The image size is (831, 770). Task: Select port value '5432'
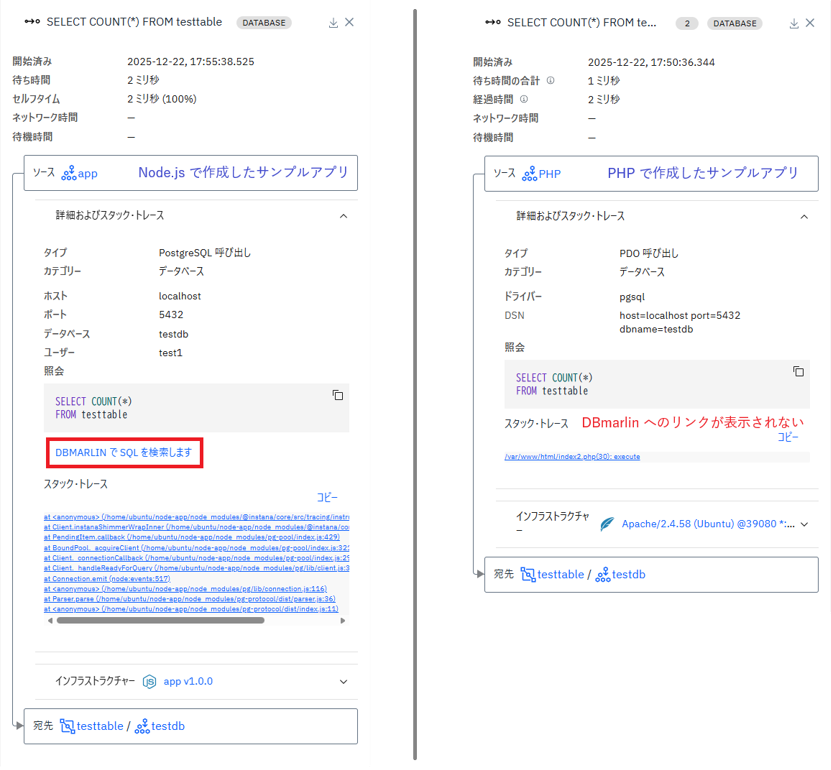(171, 315)
